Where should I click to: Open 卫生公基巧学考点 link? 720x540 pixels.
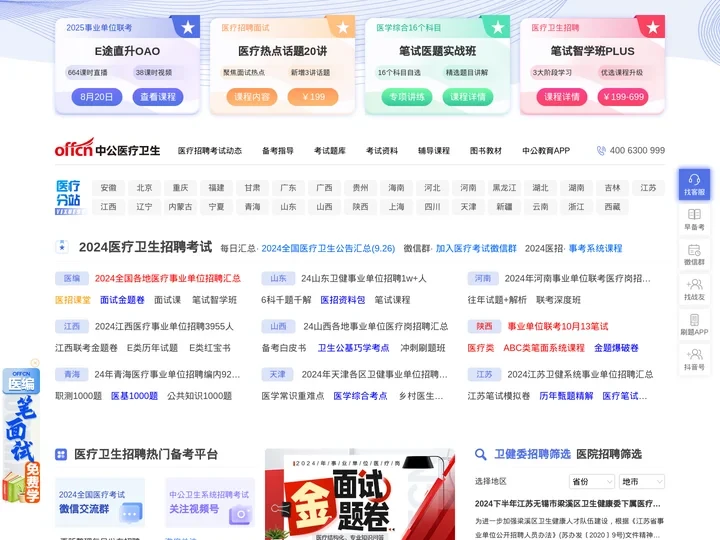coord(354,348)
